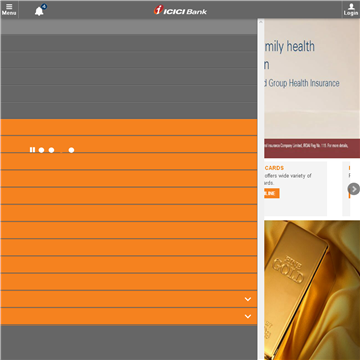Select the last slideshow indicator dot
The image size is (360, 360).
click(71, 150)
